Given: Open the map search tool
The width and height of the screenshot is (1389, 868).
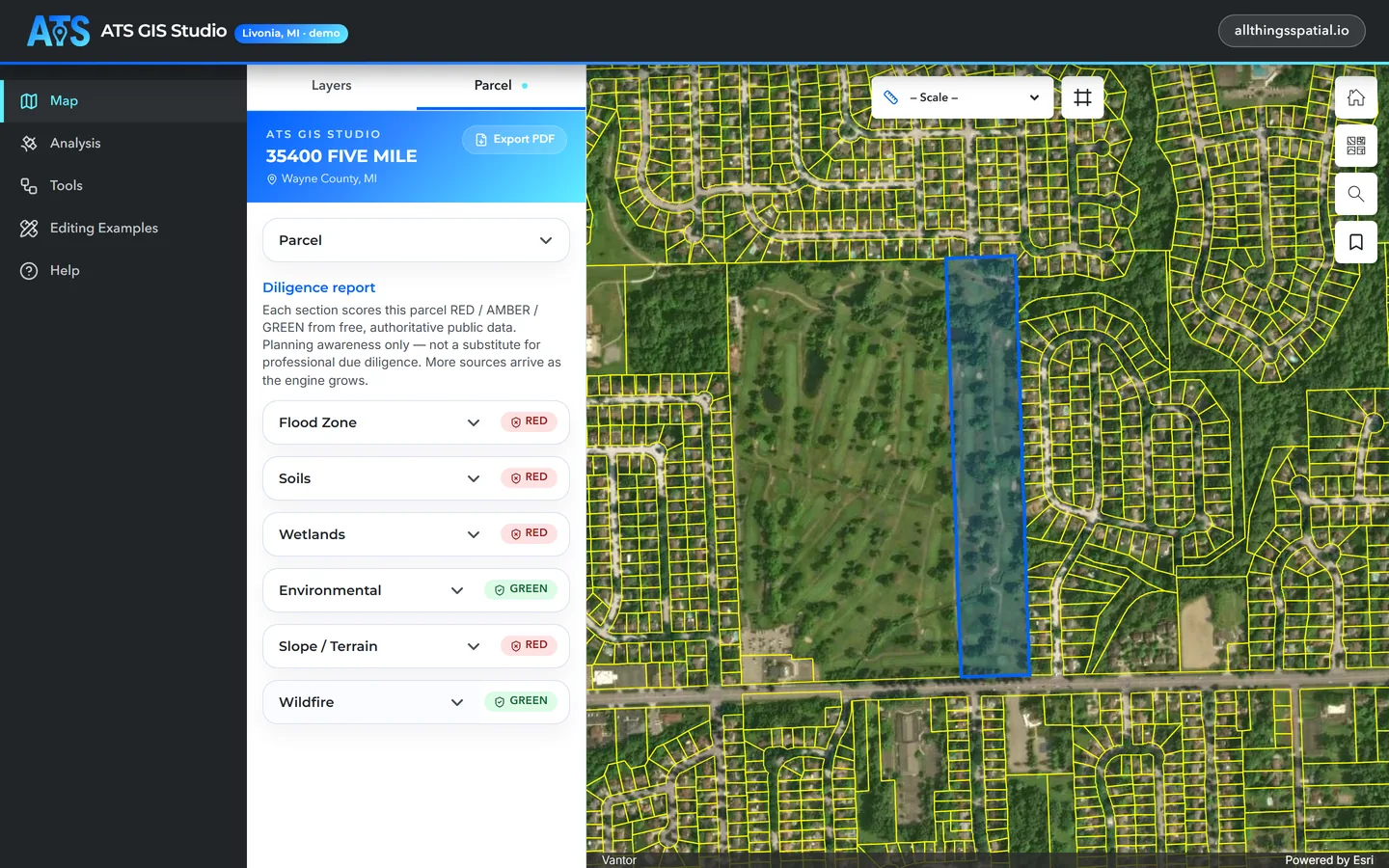Looking at the screenshot, I should (1356, 194).
